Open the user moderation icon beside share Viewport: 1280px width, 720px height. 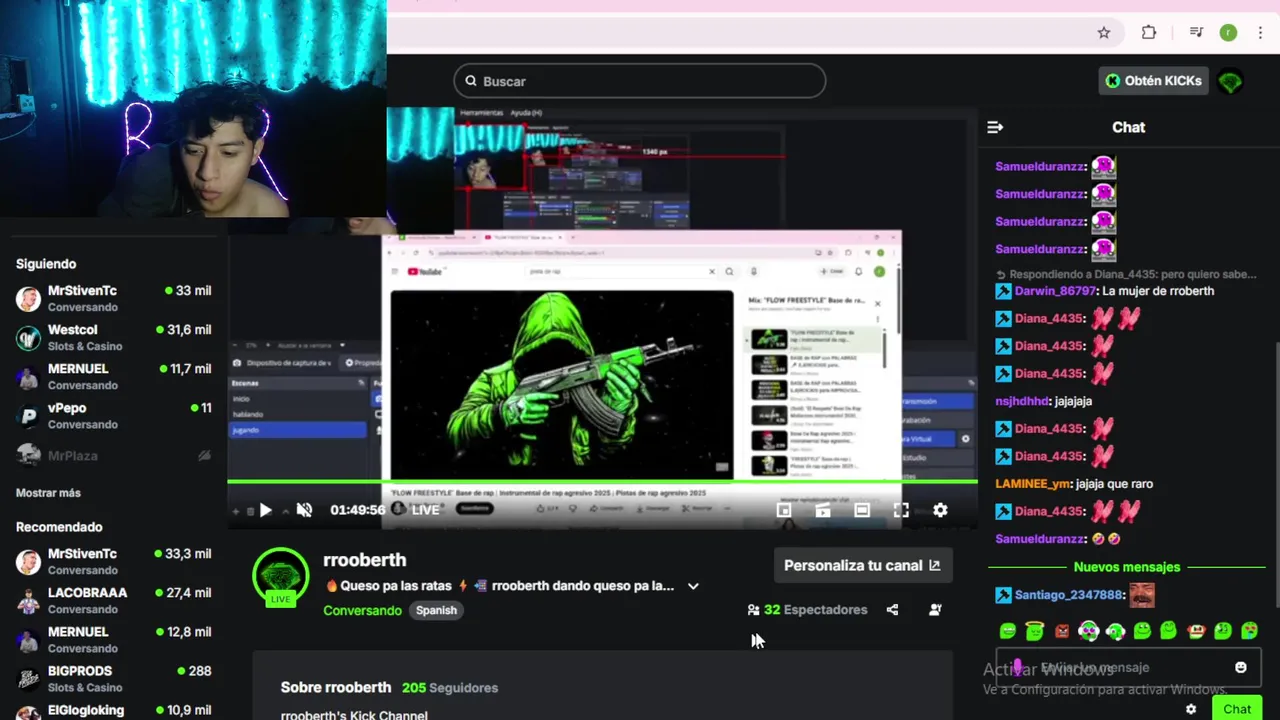tap(935, 609)
